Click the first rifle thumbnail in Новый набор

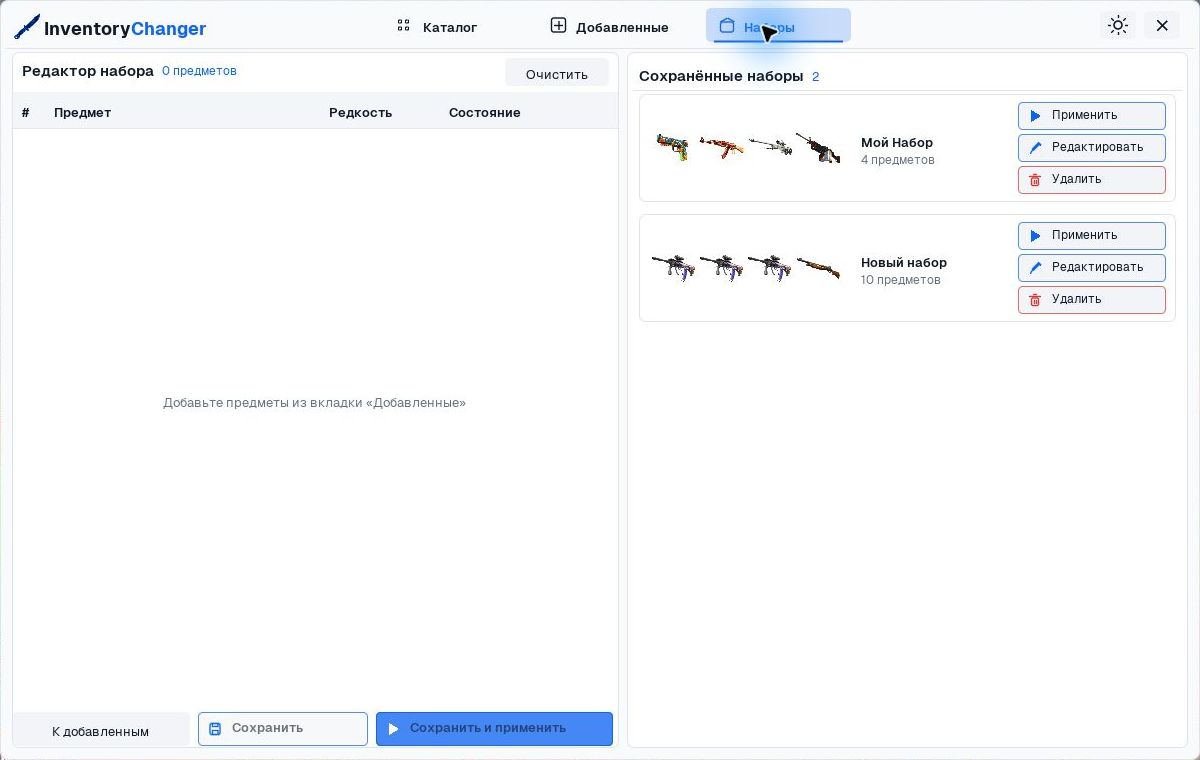(x=673, y=268)
